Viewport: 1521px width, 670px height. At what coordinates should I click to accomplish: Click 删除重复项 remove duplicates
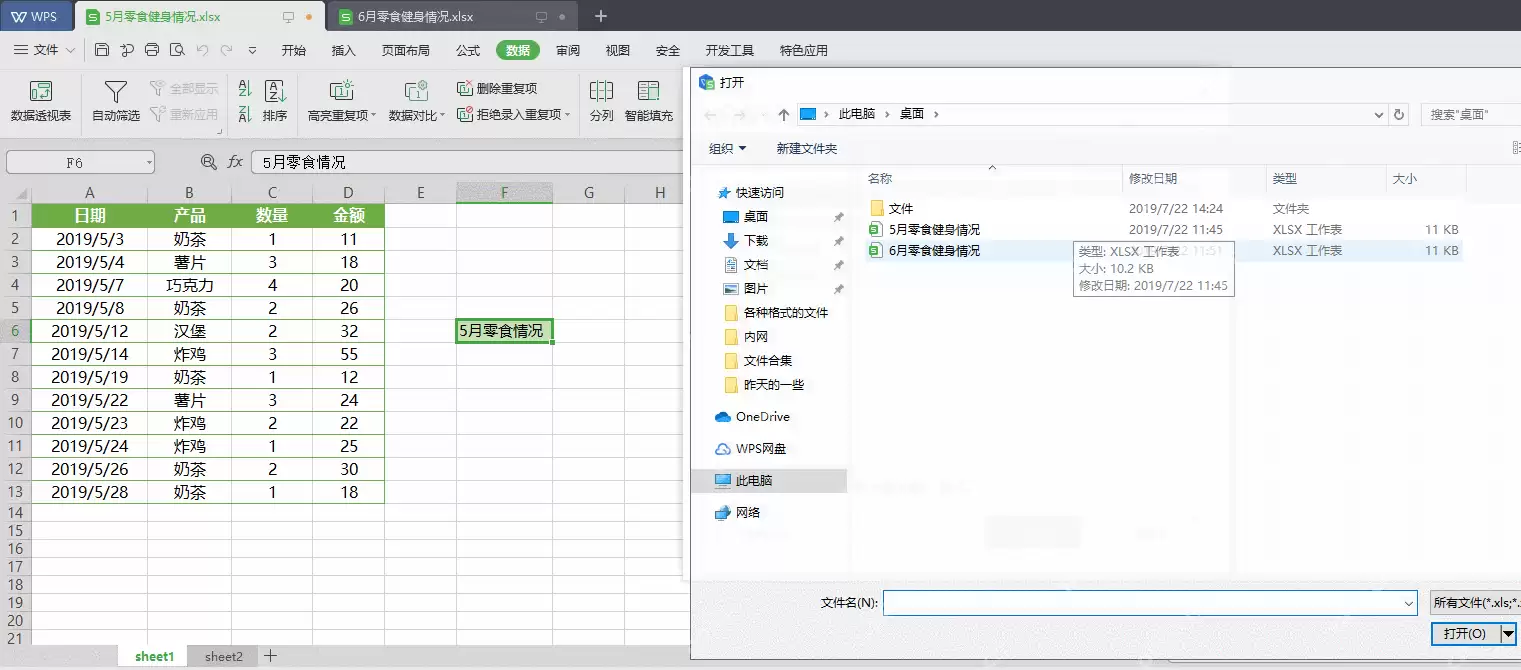click(x=498, y=88)
